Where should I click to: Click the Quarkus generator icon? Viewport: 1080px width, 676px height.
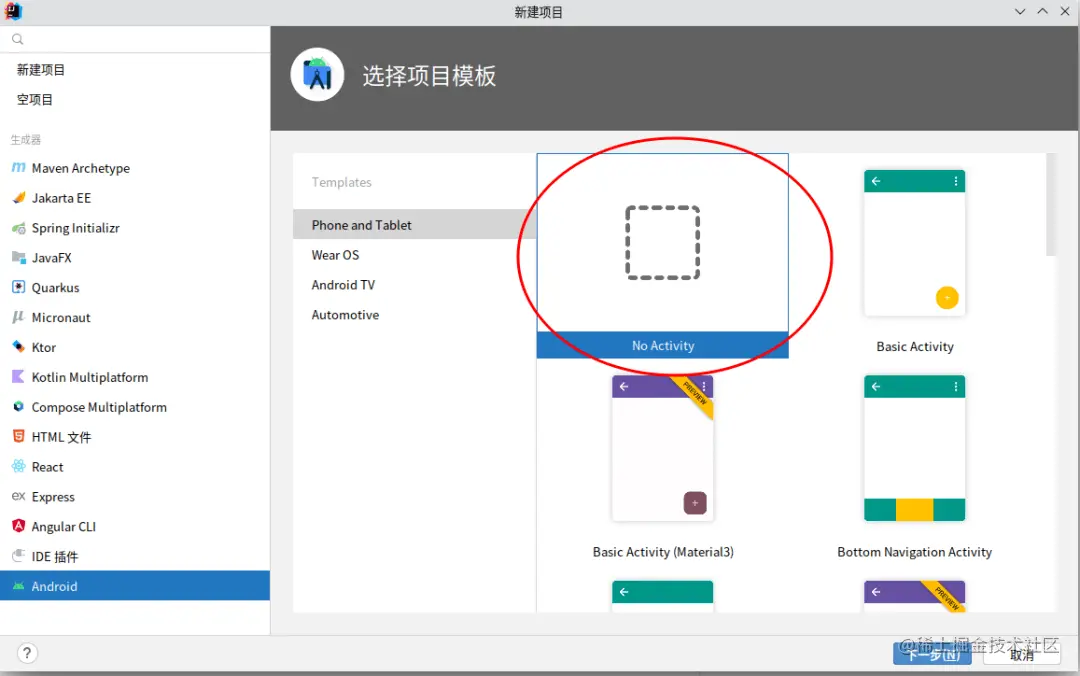coord(19,287)
